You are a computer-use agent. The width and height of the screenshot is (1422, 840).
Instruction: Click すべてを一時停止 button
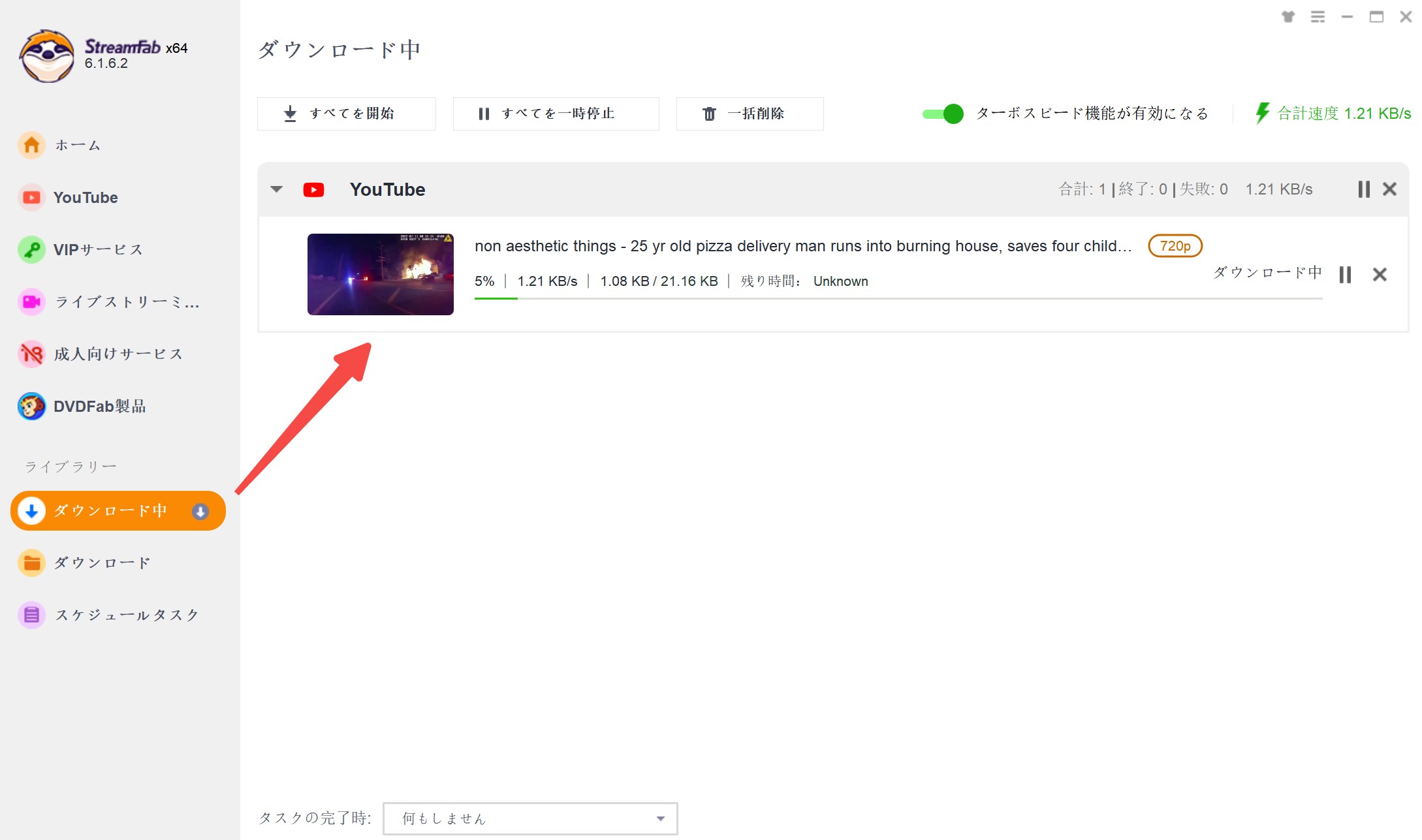pos(556,114)
